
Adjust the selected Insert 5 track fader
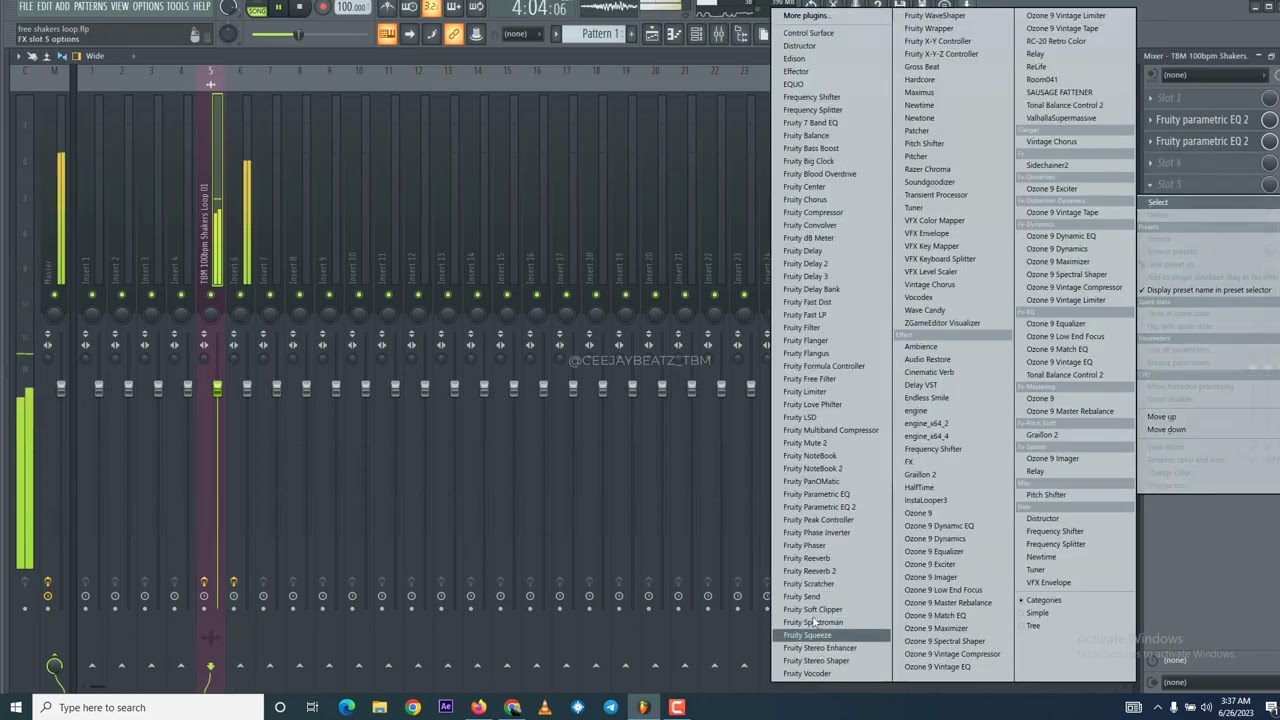(217, 388)
